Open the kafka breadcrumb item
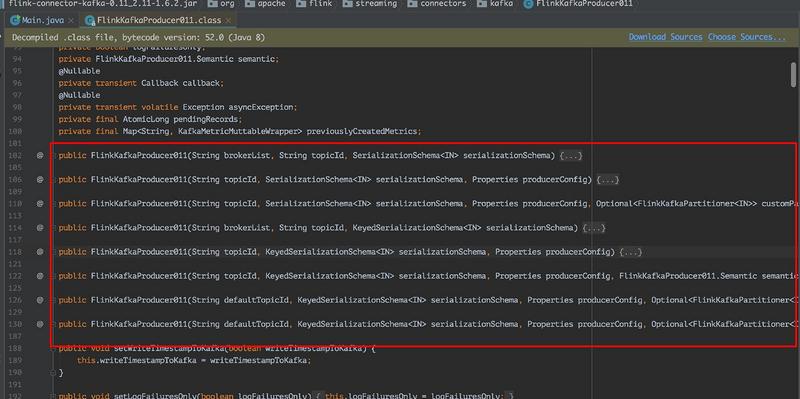800x399 pixels. (502, 4)
